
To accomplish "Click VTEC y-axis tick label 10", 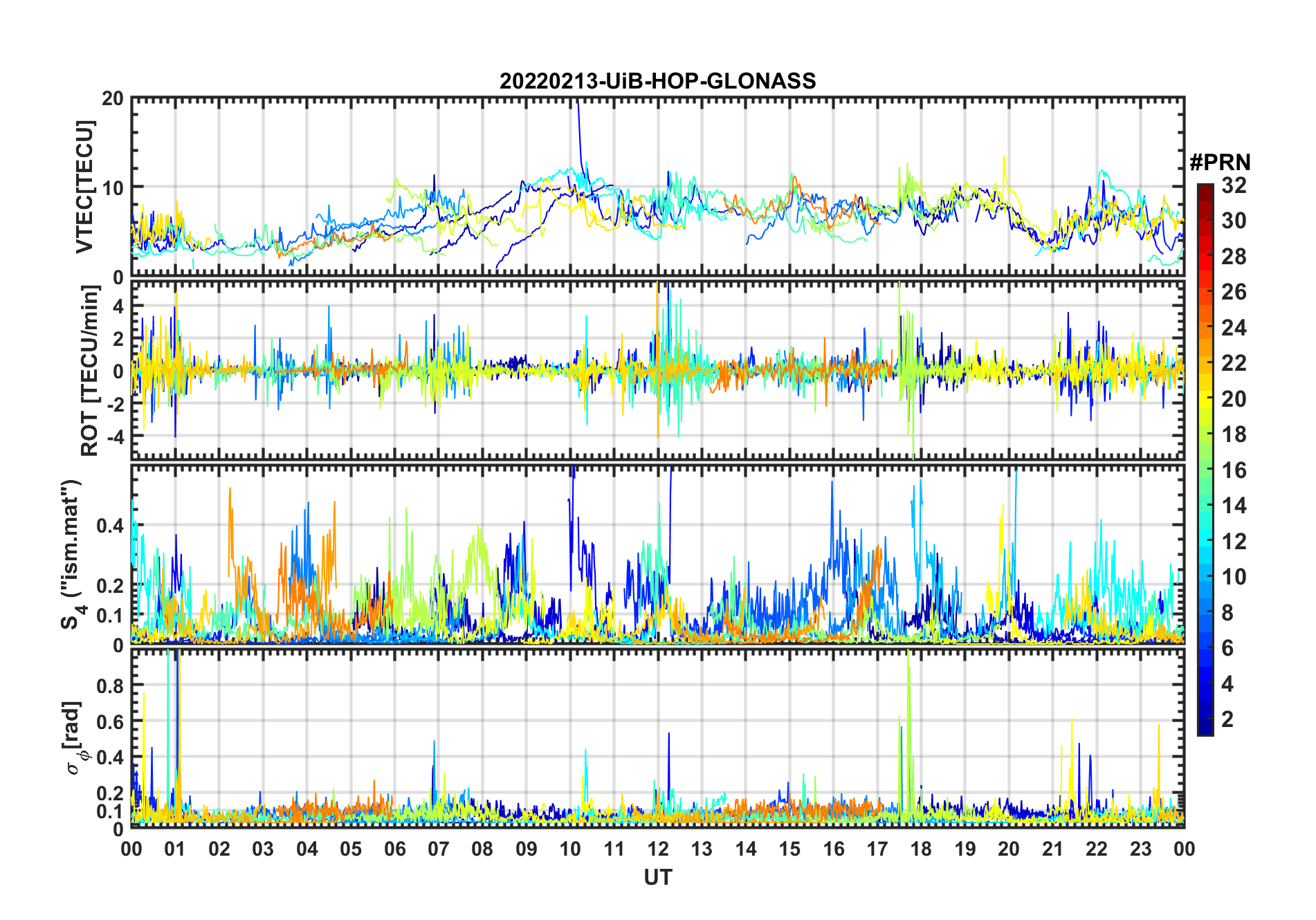I will [113, 187].
